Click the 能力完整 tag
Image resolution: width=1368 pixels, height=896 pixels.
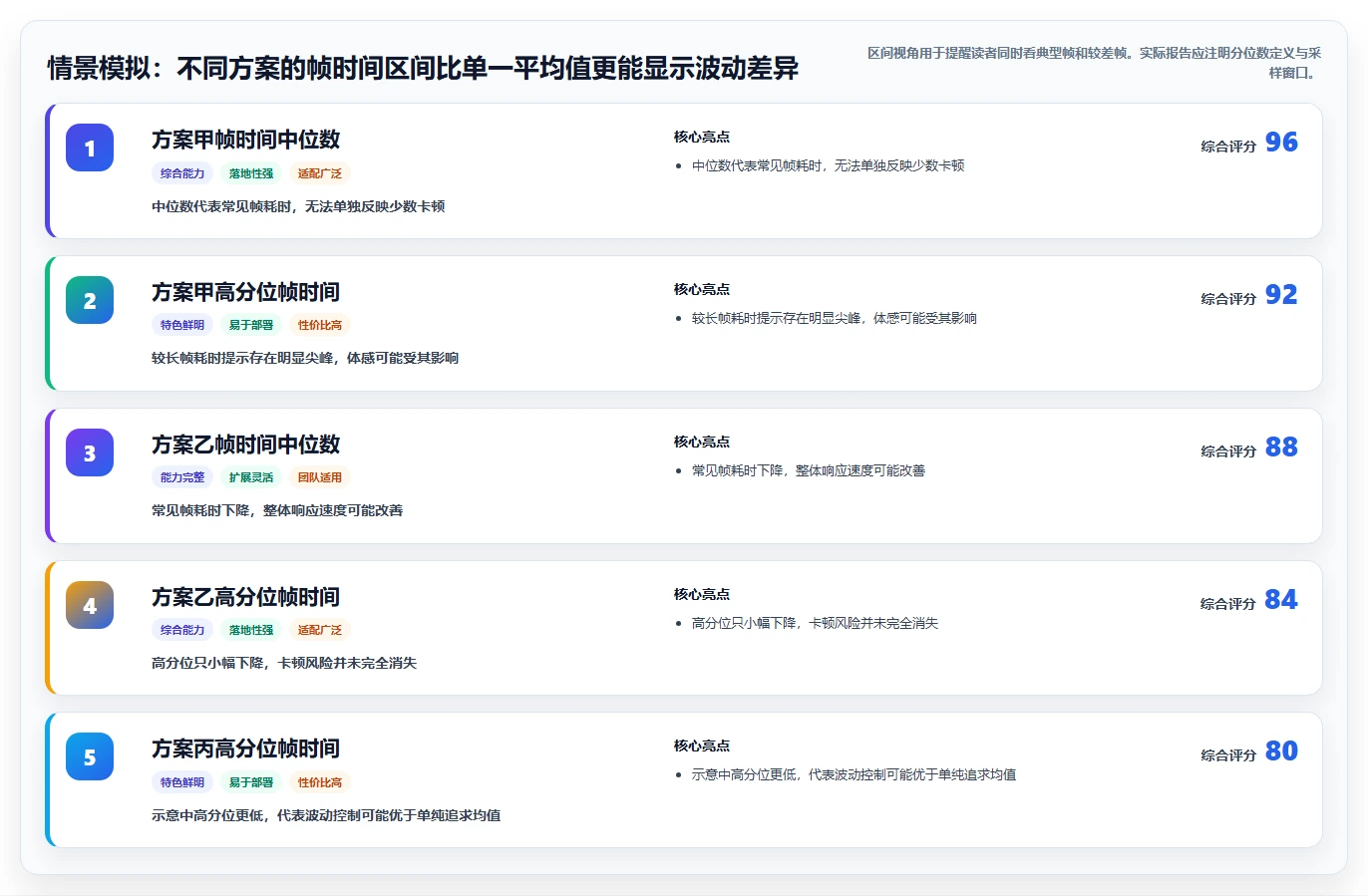coord(182,477)
